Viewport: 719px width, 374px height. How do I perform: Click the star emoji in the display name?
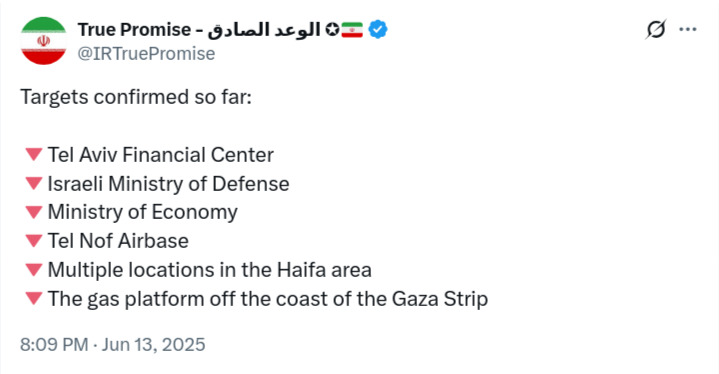pos(332,30)
